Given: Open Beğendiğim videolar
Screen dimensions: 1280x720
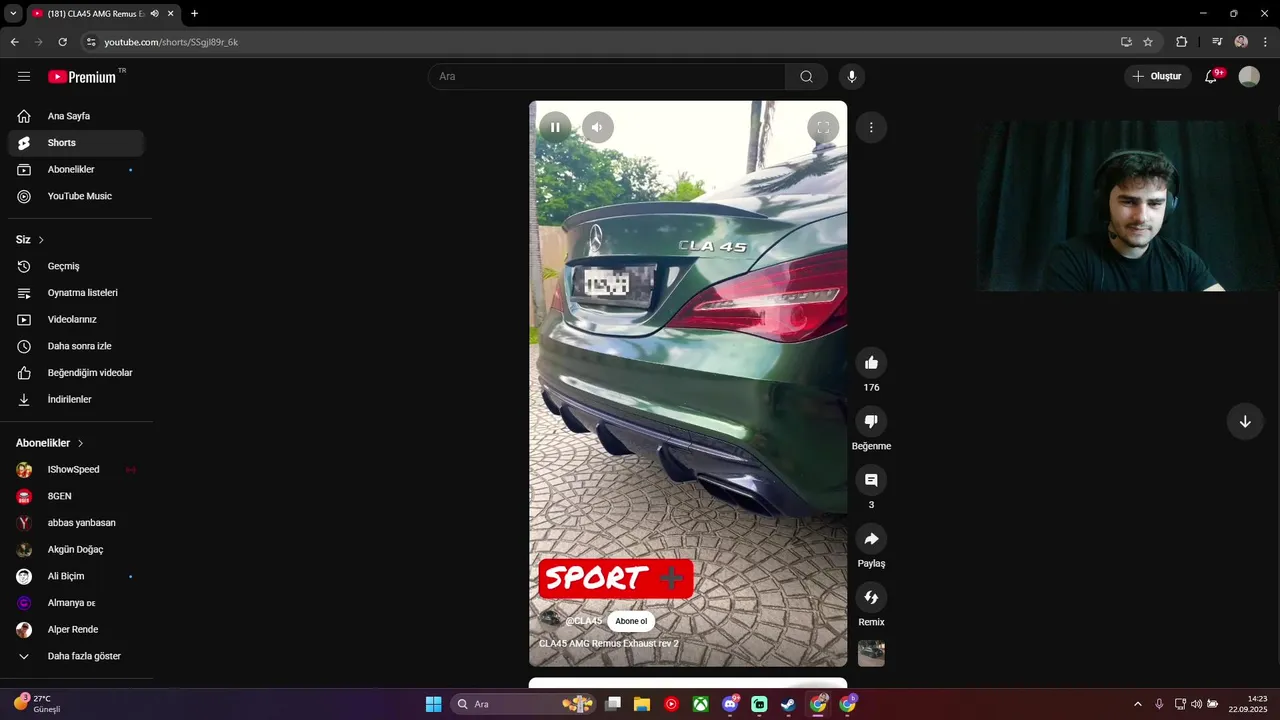Looking at the screenshot, I should 76,373.
